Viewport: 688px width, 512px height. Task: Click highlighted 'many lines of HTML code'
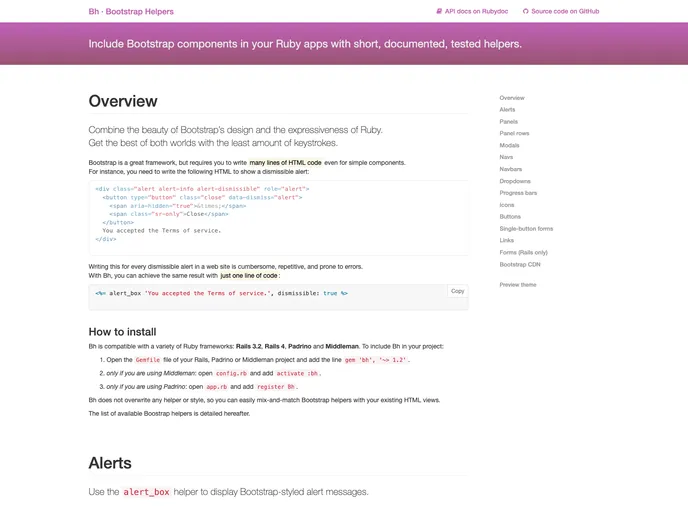[x=286, y=162]
